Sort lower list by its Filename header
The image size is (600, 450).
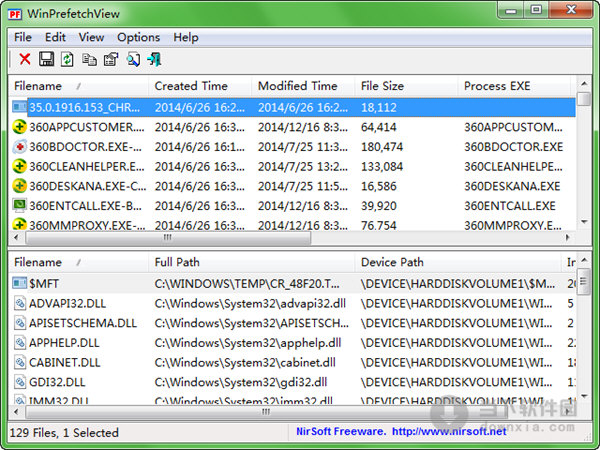tap(78, 262)
